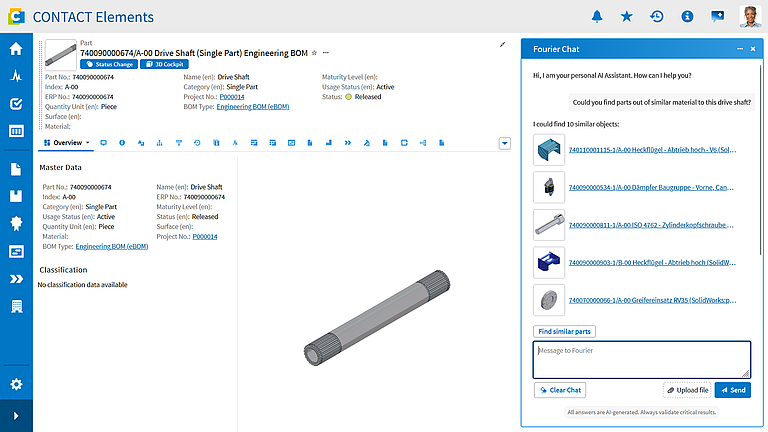This screenshot has width=768, height=432.
Task: Expand the left sidebar with arrow
Action: tap(16, 416)
